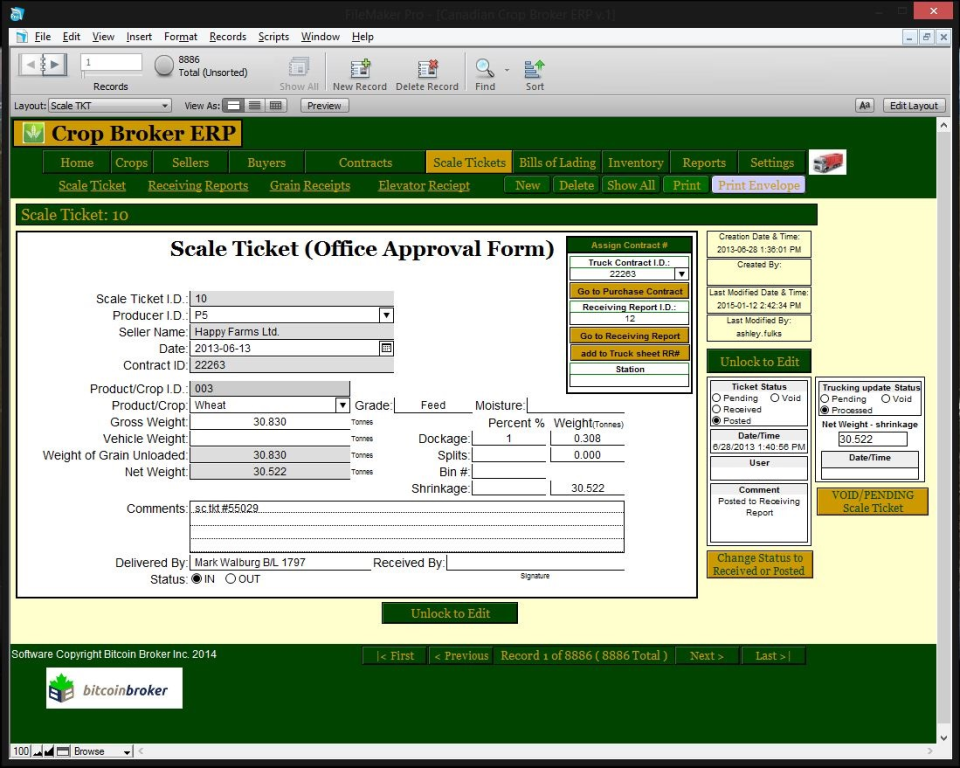960x768 pixels.
Task: Select Pending under Ticket Status
Action: [716, 398]
